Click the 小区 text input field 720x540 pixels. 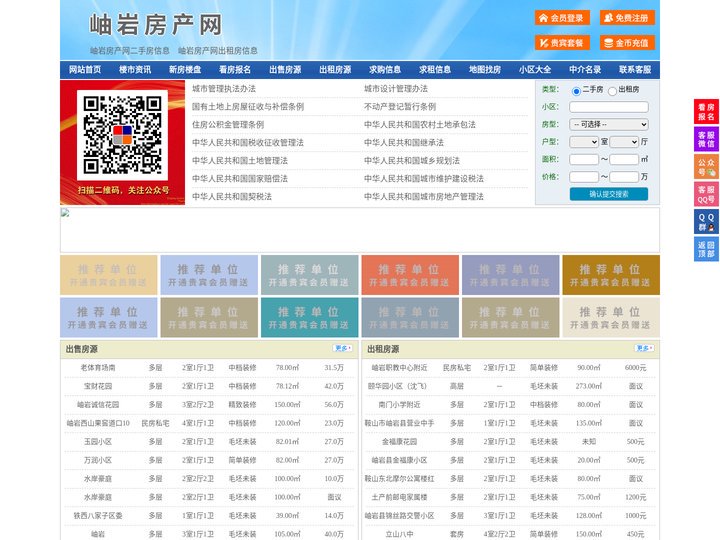(609, 107)
